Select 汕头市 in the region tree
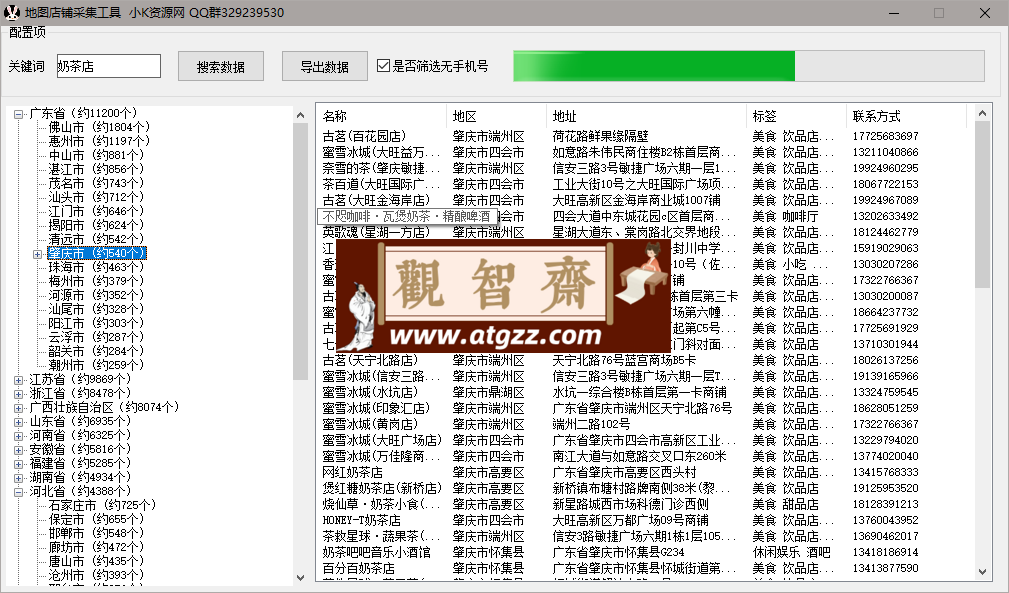 pos(96,197)
